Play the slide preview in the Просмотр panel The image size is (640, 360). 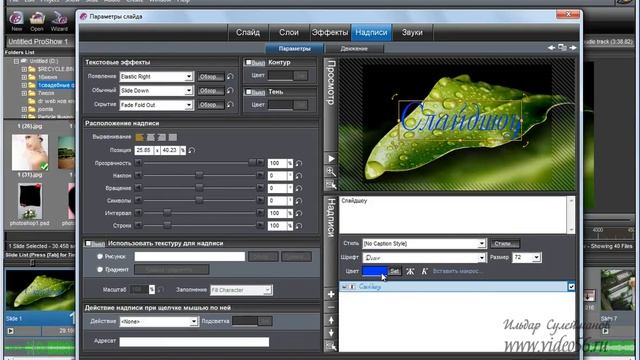[331, 158]
